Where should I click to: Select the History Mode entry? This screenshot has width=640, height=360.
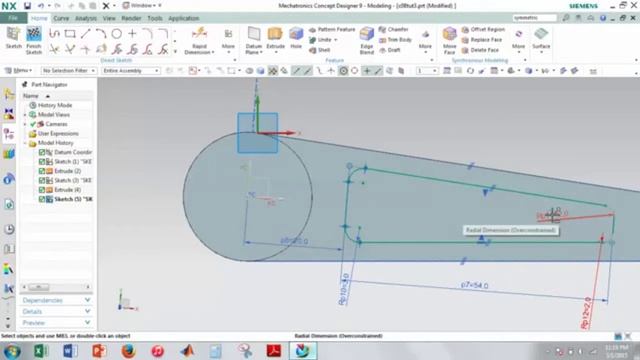(55, 105)
